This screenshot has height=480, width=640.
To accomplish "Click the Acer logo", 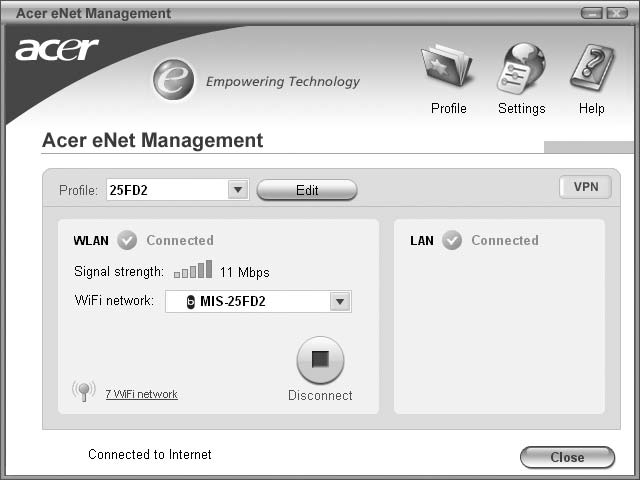I will [x=57, y=49].
